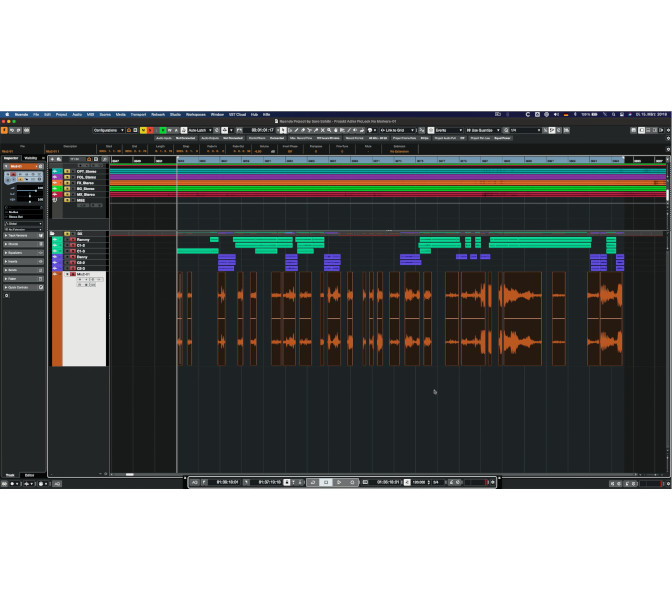Open Inspector settings gear icon

[x=6, y=296]
